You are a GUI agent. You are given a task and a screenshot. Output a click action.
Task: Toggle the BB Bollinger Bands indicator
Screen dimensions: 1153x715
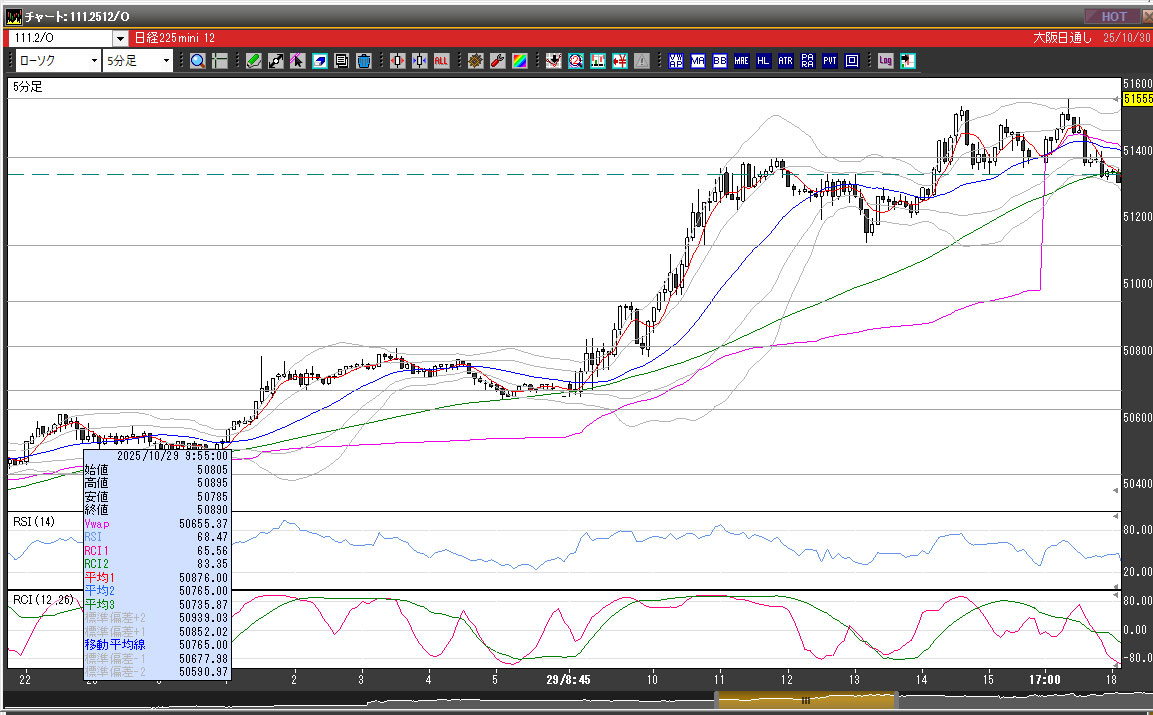719,61
